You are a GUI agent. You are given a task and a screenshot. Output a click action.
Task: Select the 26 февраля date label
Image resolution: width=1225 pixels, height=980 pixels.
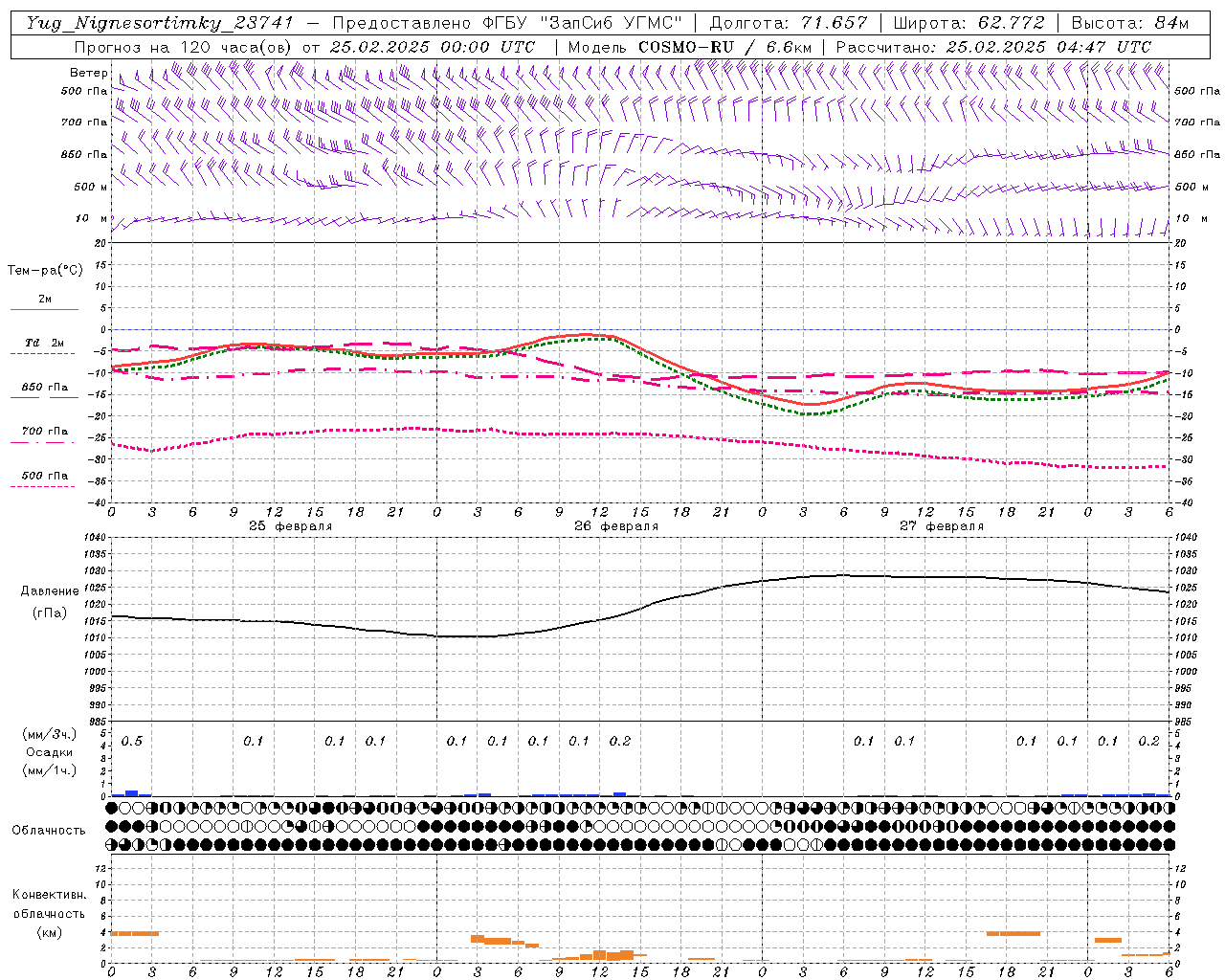pos(616,526)
